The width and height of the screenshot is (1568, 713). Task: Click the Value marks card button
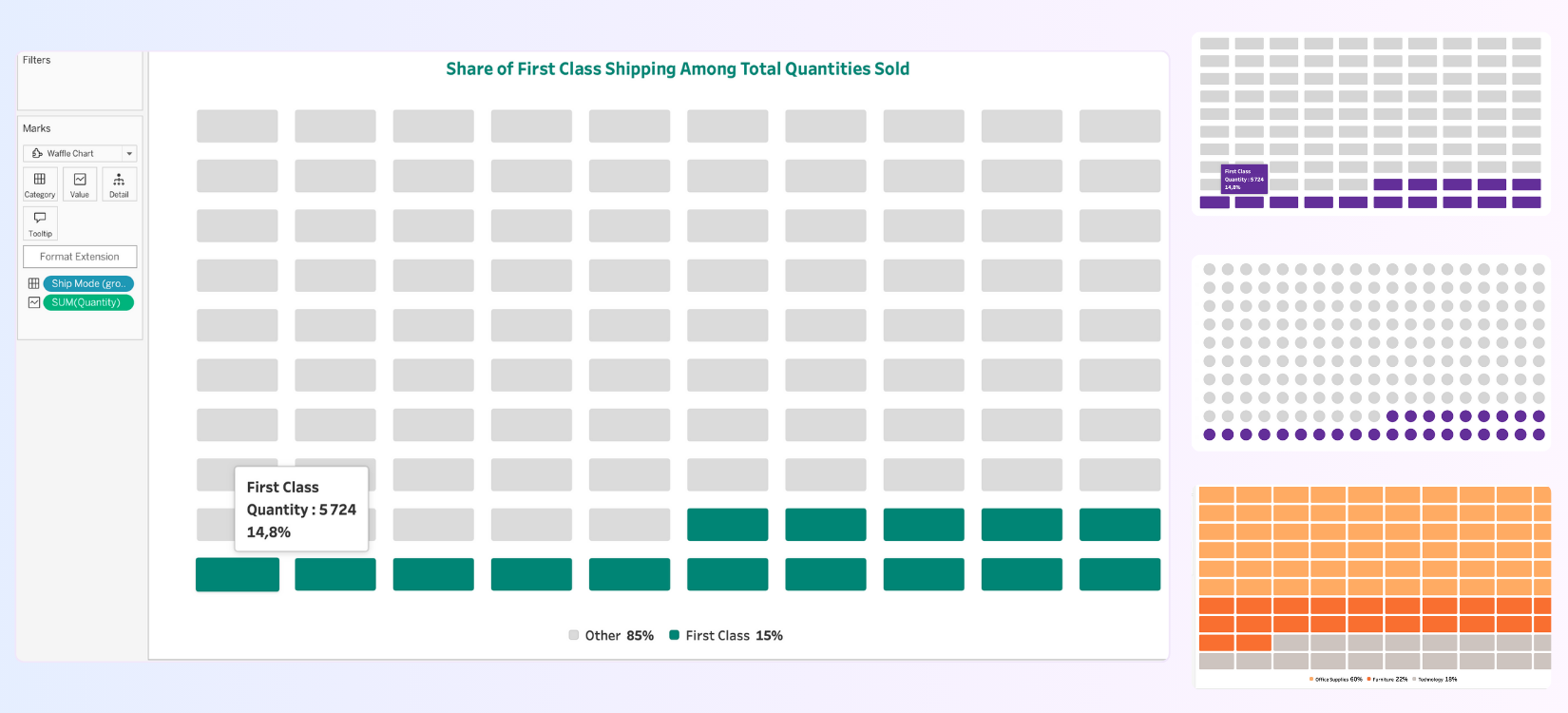tap(80, 184)
